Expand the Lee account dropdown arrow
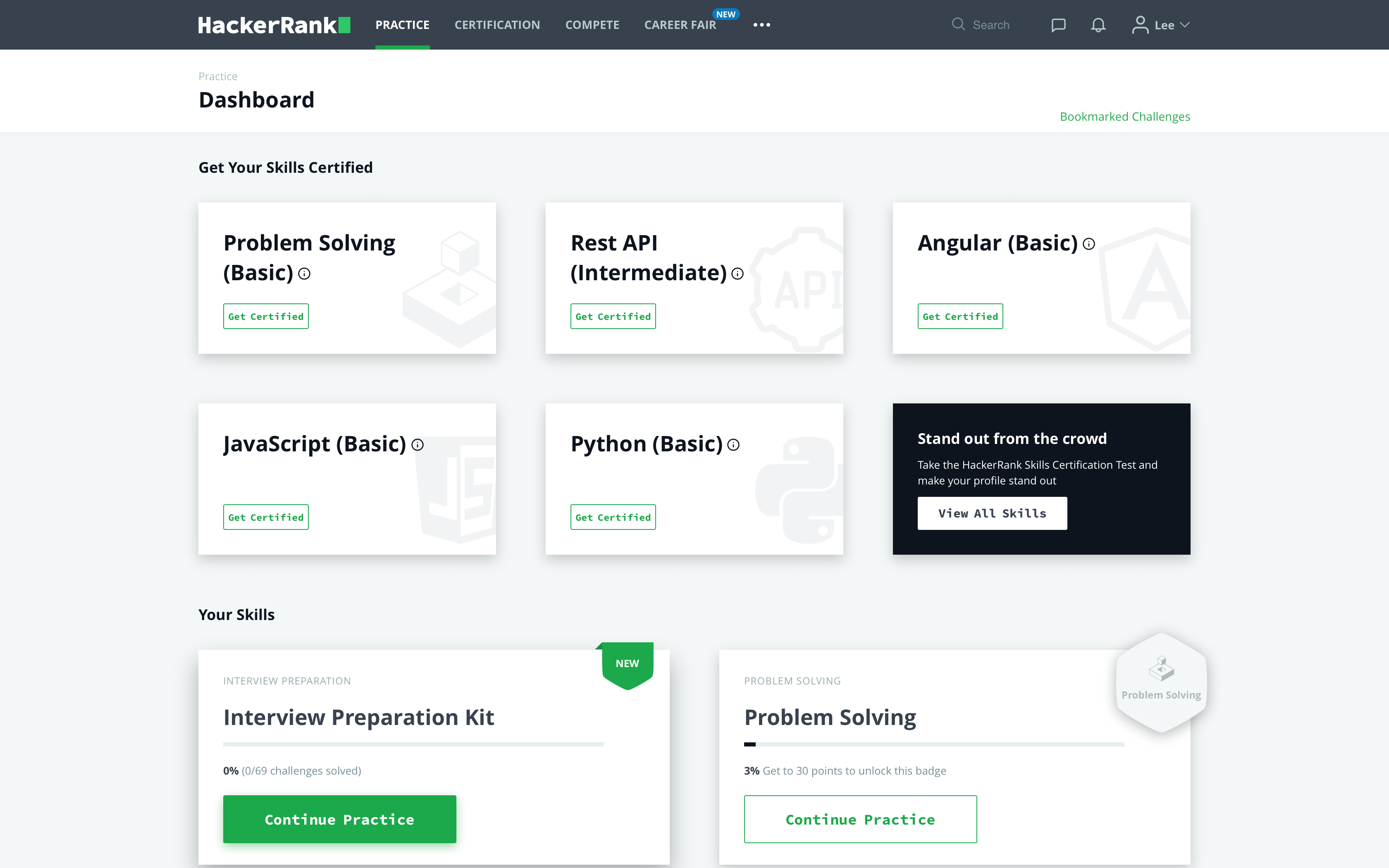 [x=1185, y=25]
